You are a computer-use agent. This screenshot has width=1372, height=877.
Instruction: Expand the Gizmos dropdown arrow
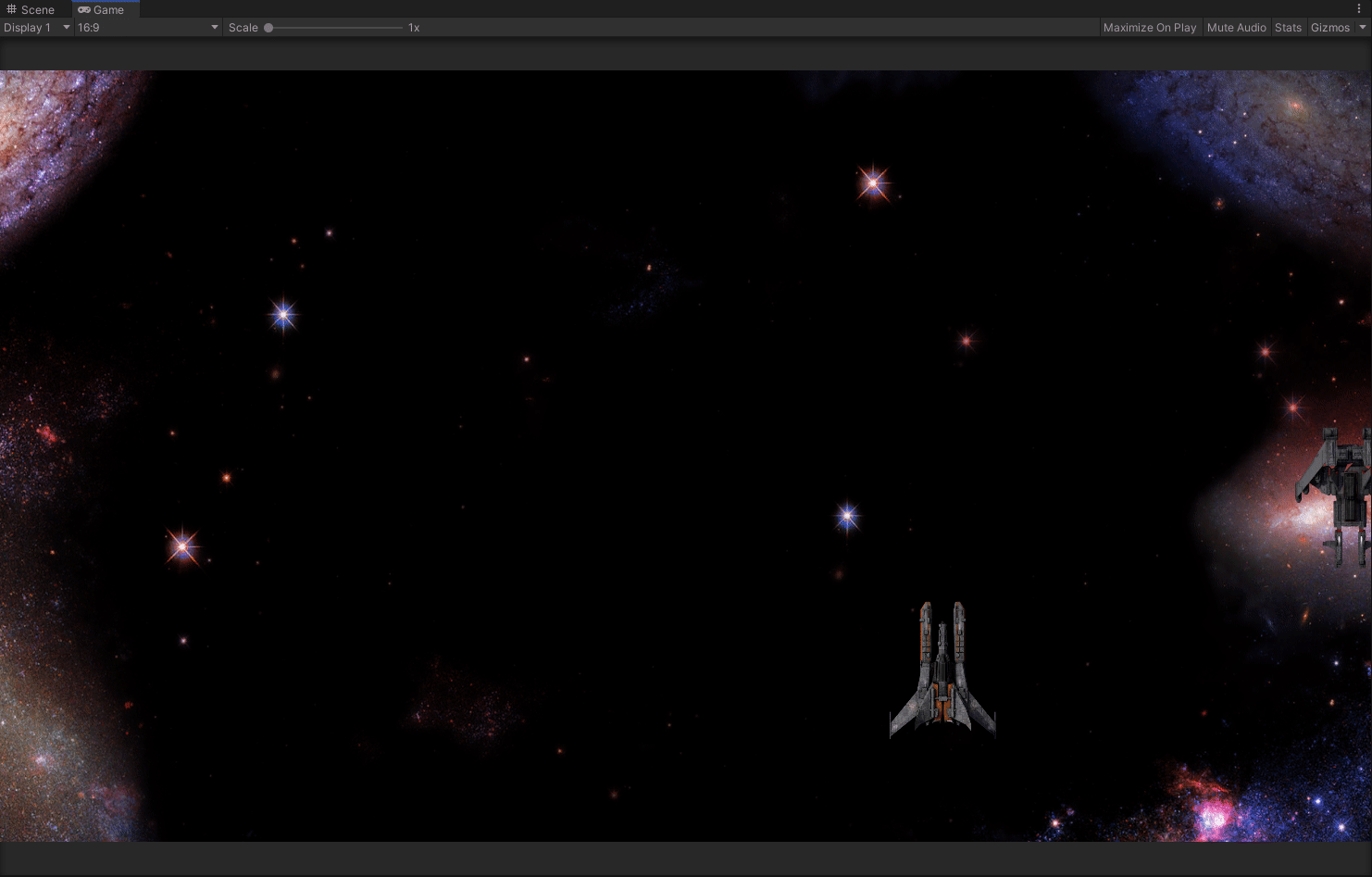coord(1363,28)
